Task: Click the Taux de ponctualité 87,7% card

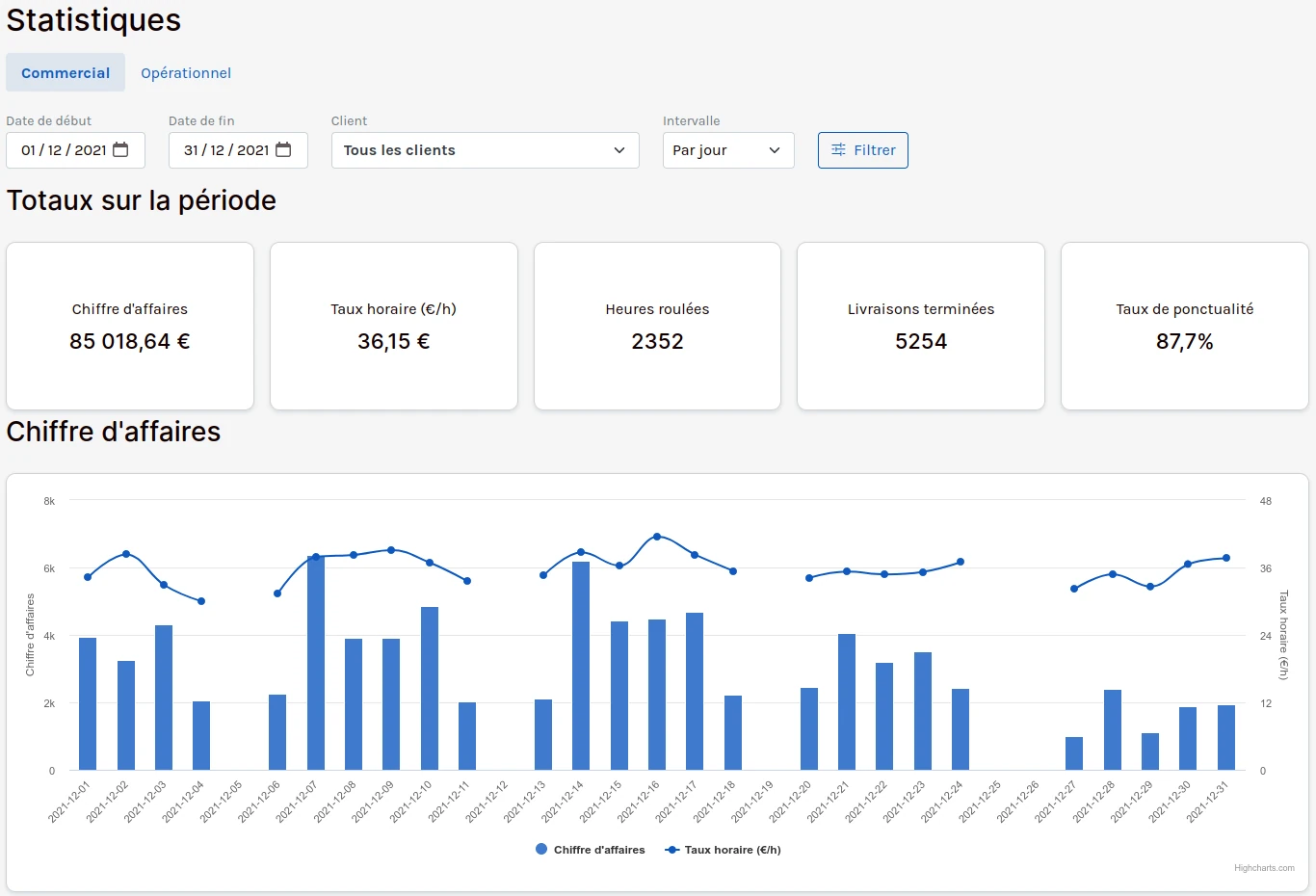Action: [x=1185, y=326]
